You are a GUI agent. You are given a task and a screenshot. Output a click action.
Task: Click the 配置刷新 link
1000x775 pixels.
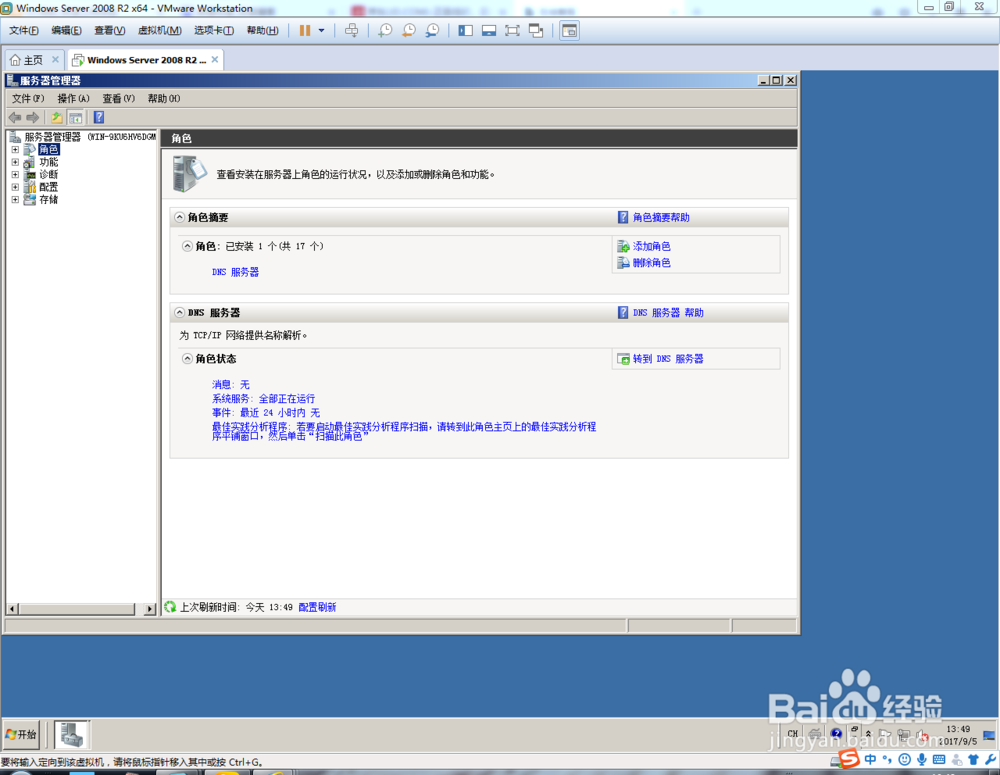coord(317,607)
